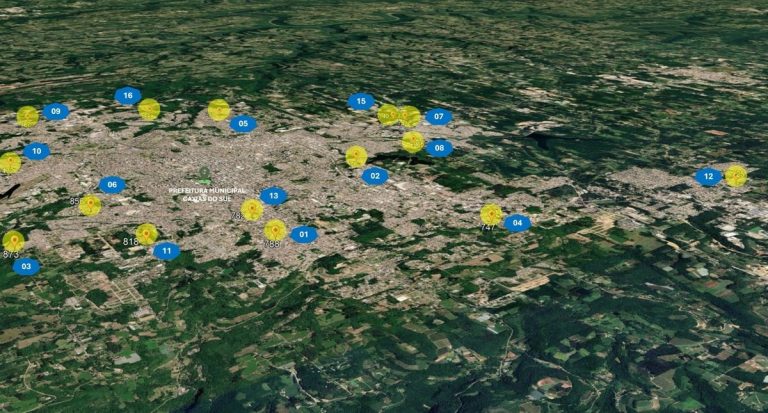Click the yellow pin beside marker 12
This screenshot has width=768, height=413.
pos(736,175)
